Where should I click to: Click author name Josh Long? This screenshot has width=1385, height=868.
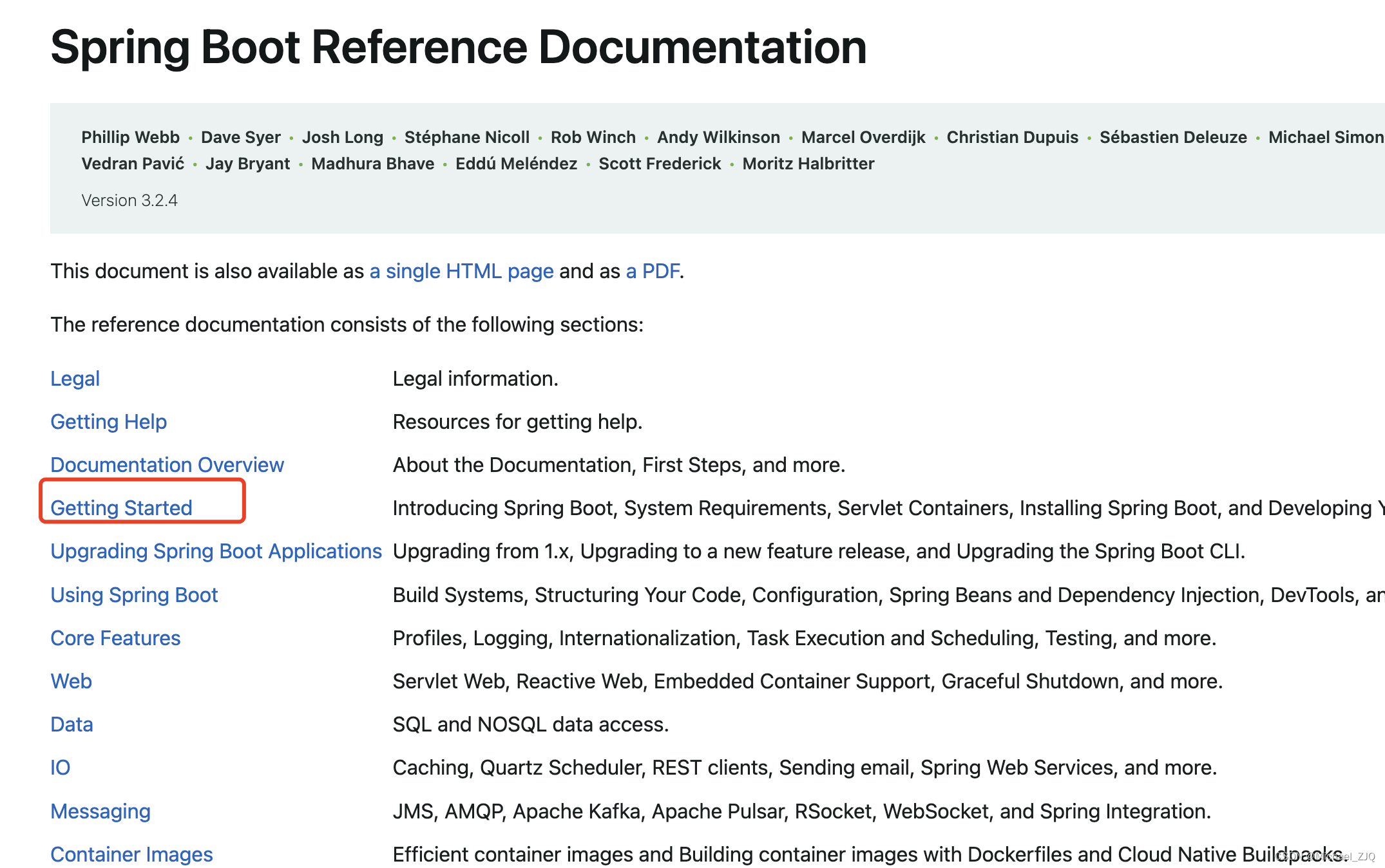343,137
